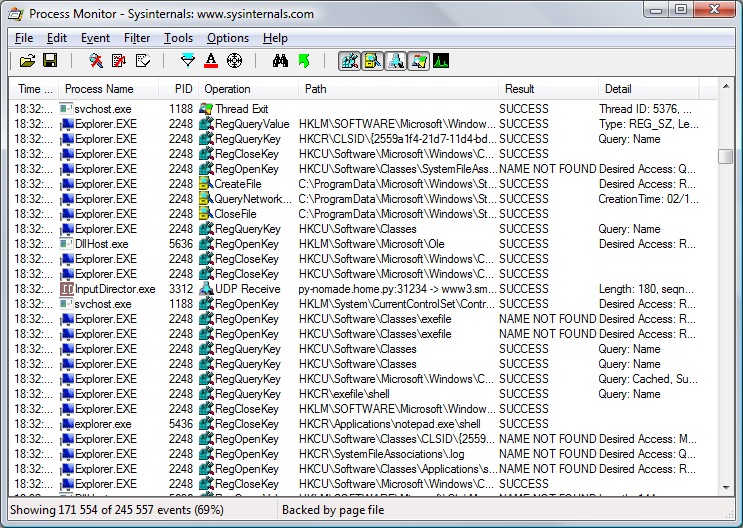The width and height of the screenshot is (743, 528).
Task: Click the Length: 180, seqn... detail cell
Action: [646, 289]
